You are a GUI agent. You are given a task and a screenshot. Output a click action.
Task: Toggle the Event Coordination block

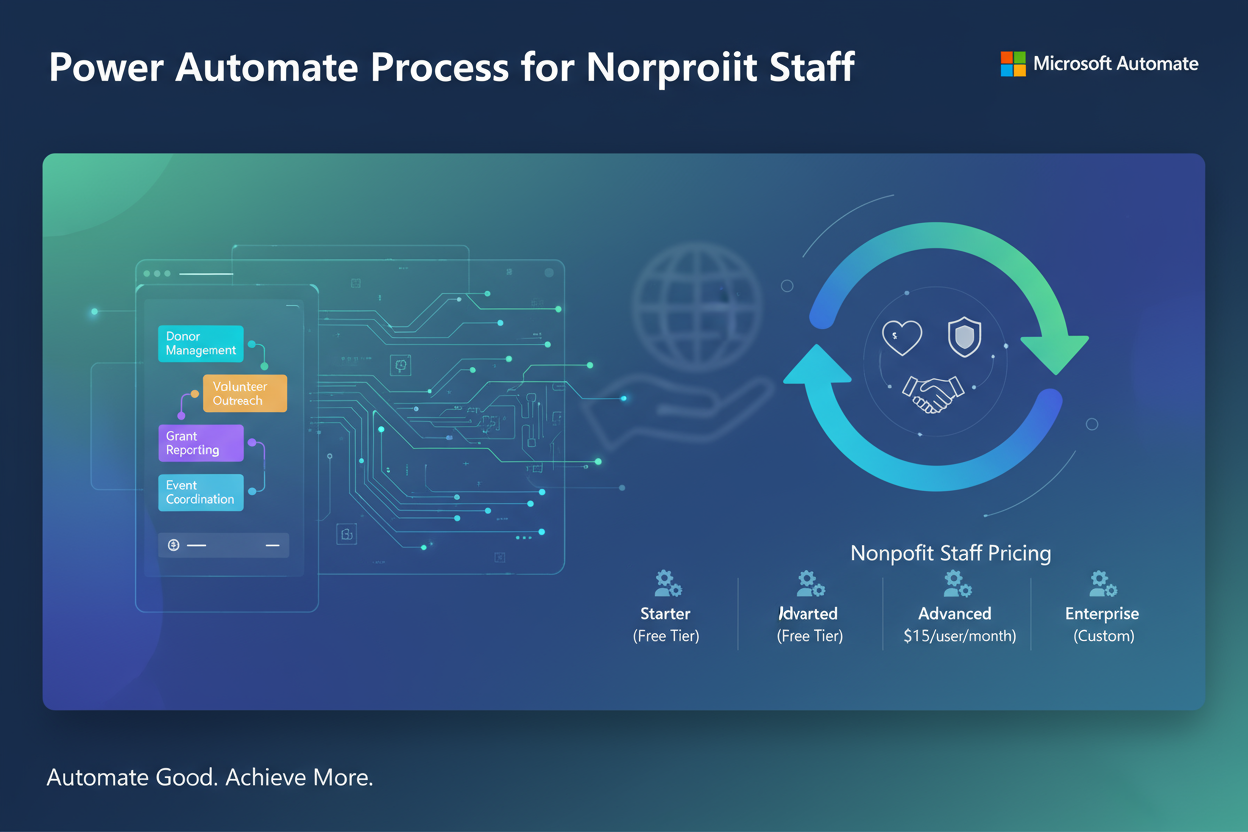[x=200, y=492]
